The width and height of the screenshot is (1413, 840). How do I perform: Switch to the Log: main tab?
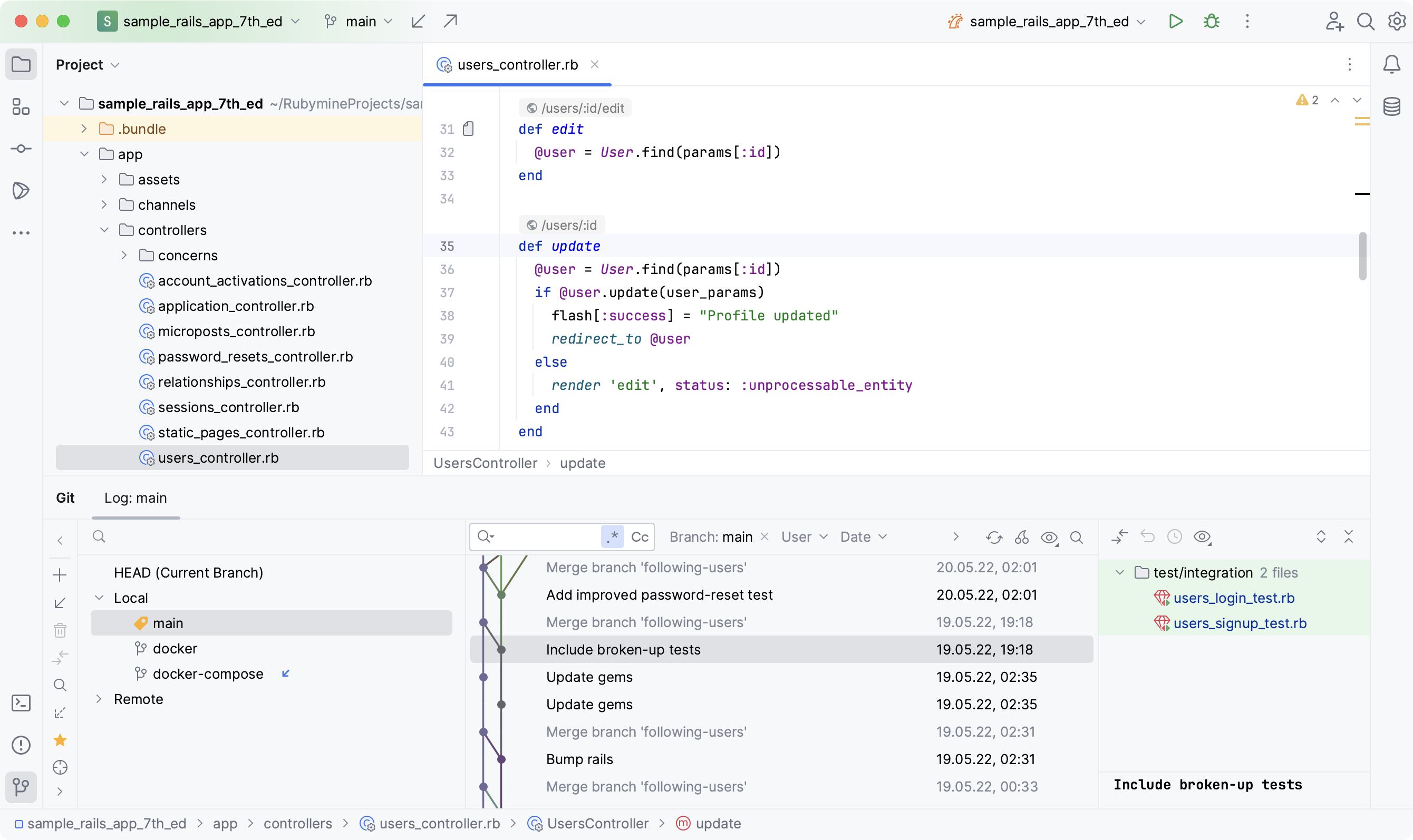135,498
